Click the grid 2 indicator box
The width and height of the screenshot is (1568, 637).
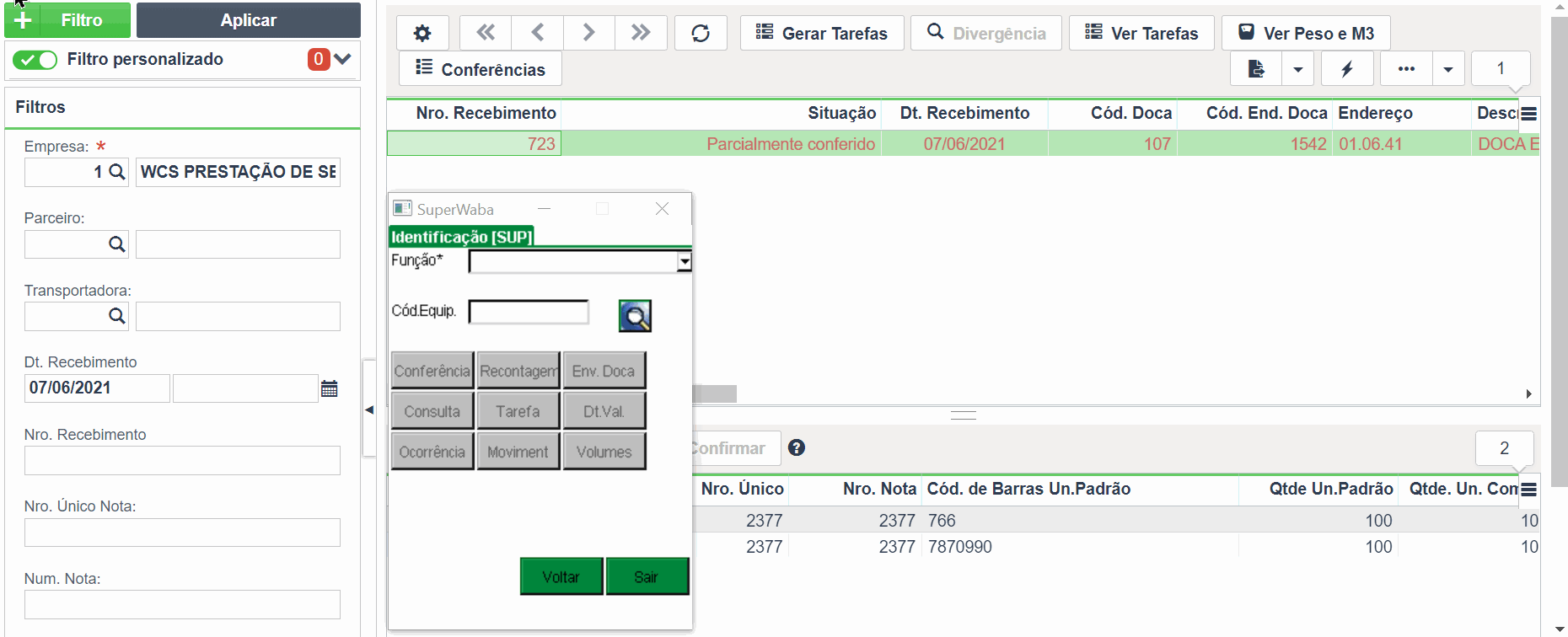pos(1504,448)
